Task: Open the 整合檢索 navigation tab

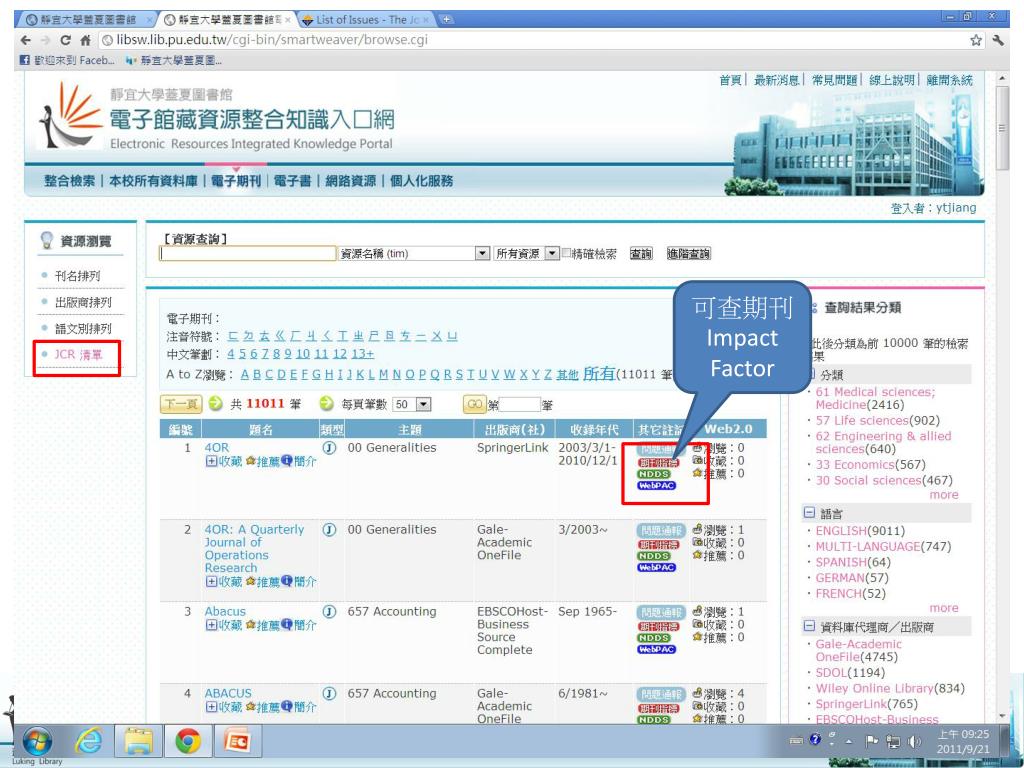Action: tap(70, 181)
